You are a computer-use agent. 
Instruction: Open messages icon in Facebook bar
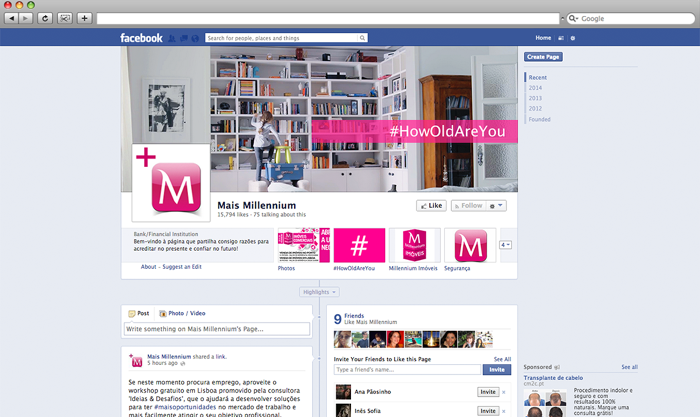pos(183,38)
